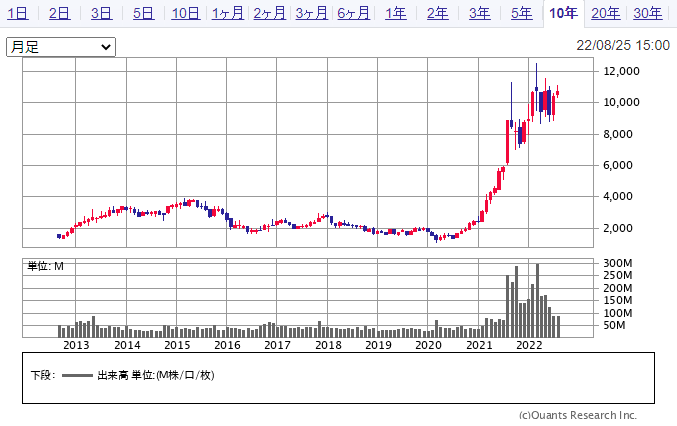This screenshot has height=426, width=677.
Task: Switch to the 5日 range tab
Action: point(143,13)
